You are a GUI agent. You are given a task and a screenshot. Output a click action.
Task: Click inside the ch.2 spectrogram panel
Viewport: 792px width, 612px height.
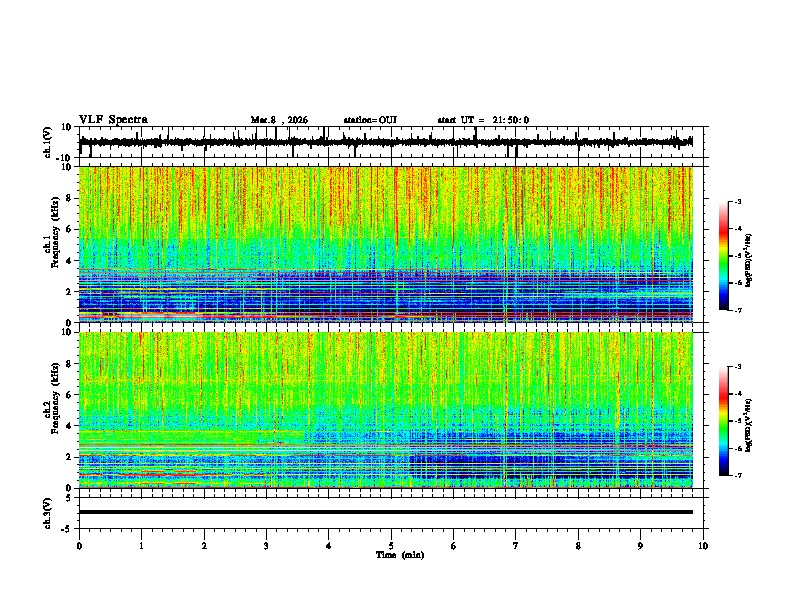pyautogui.click(x=385, y=410)
